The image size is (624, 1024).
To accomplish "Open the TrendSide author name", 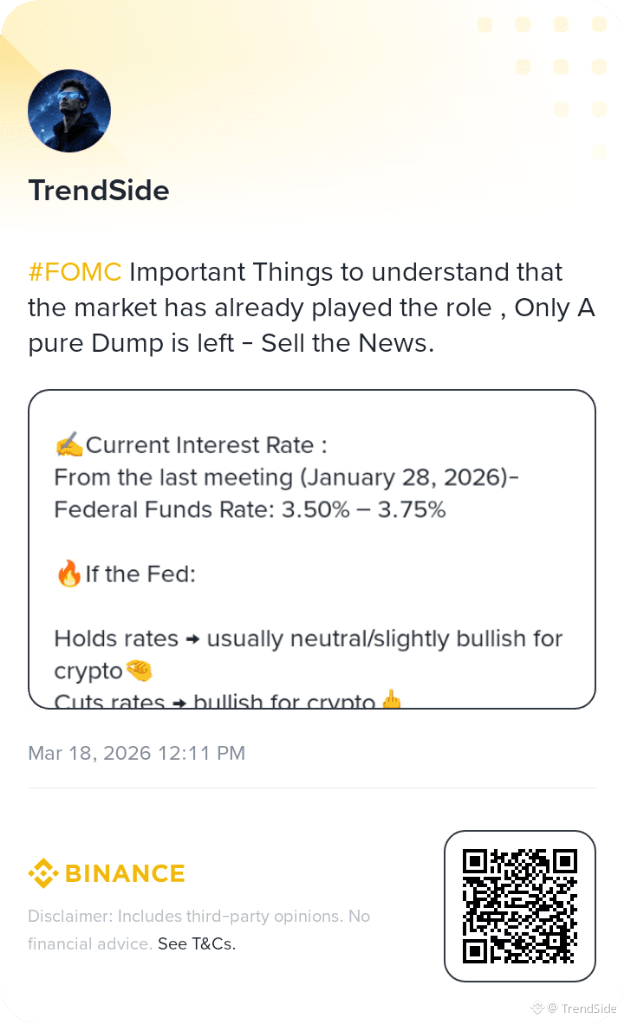I will (99, 191).
